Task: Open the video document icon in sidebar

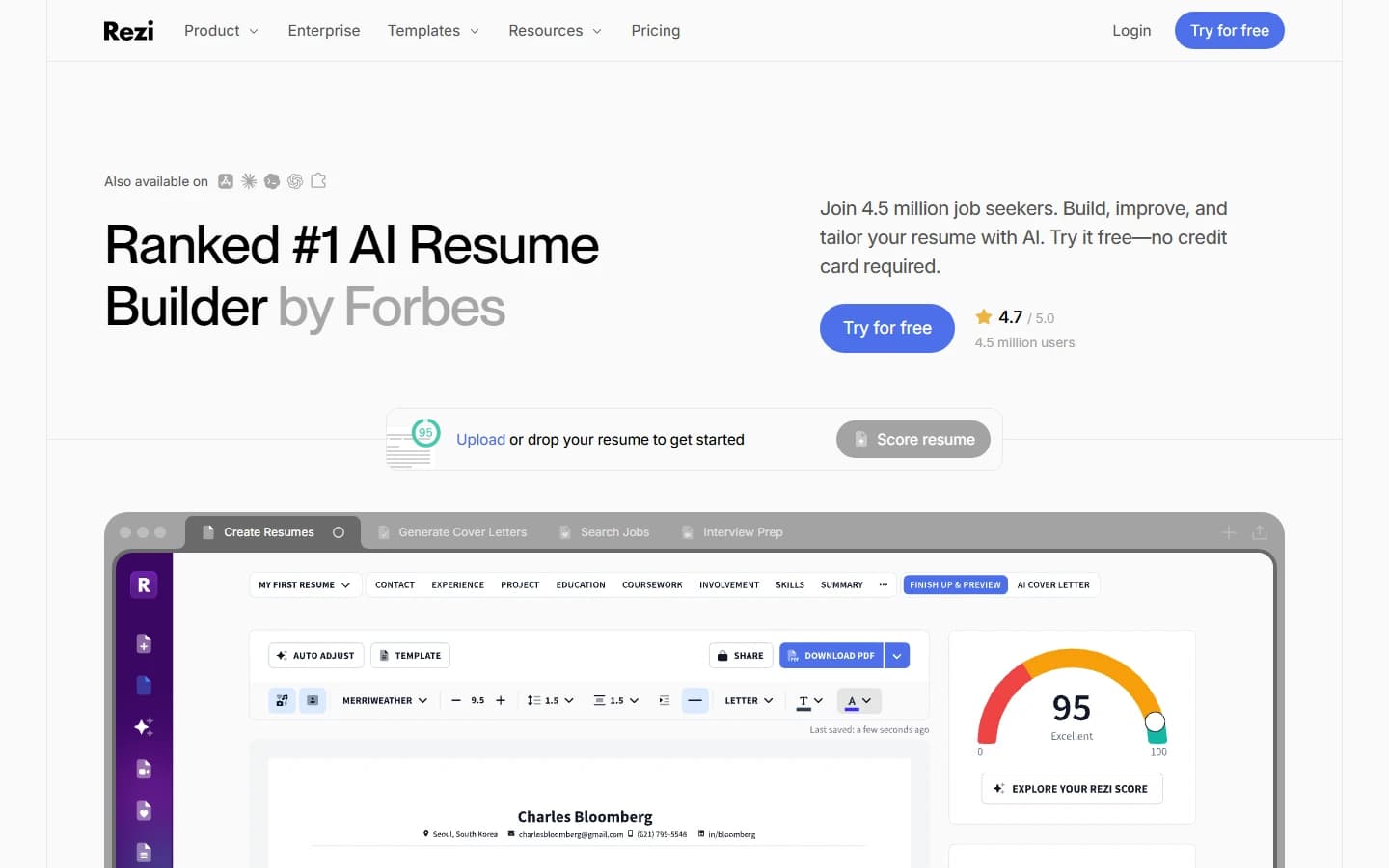Action: (x=144, y=769)
